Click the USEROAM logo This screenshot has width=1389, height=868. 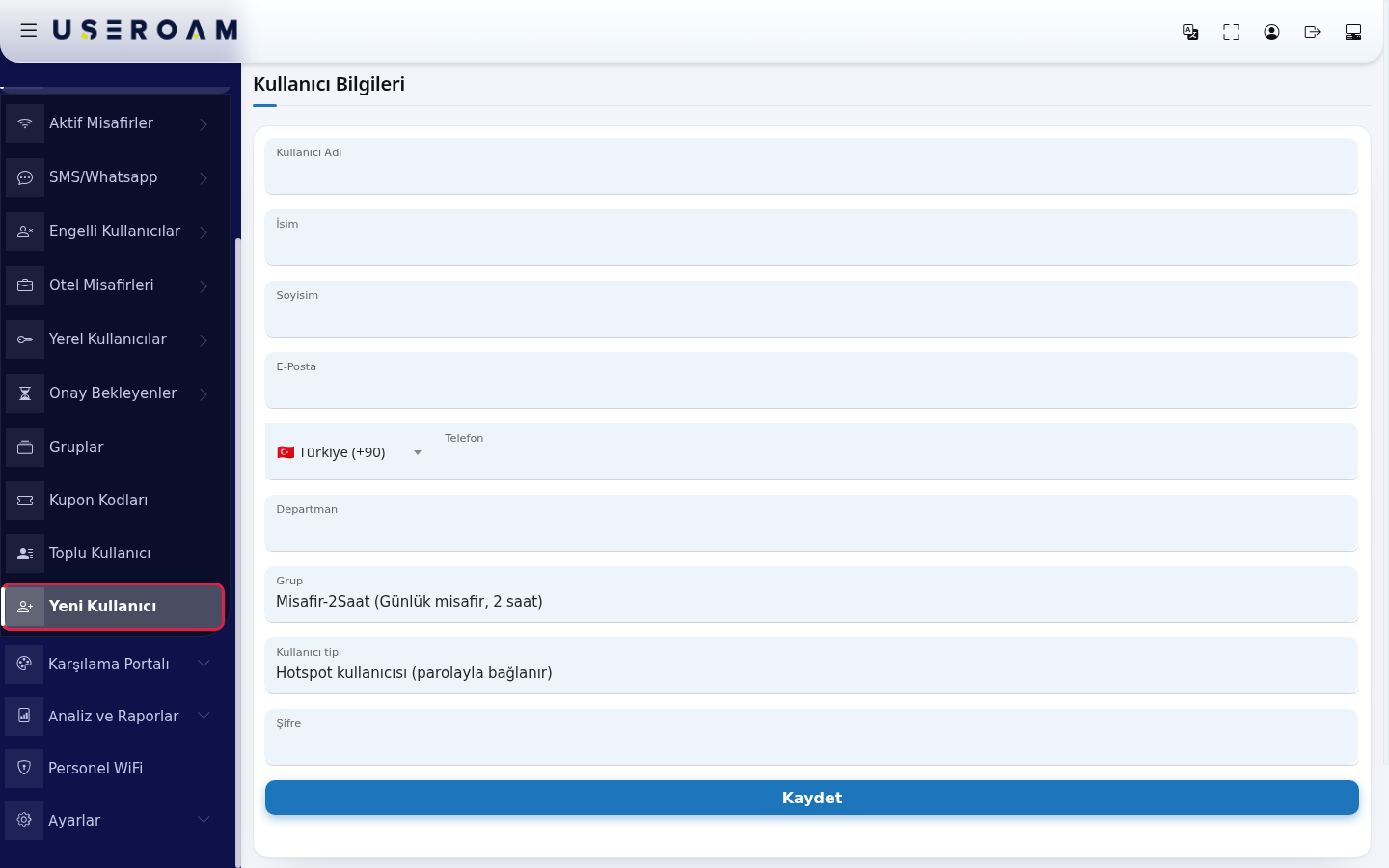pos(146,31)
